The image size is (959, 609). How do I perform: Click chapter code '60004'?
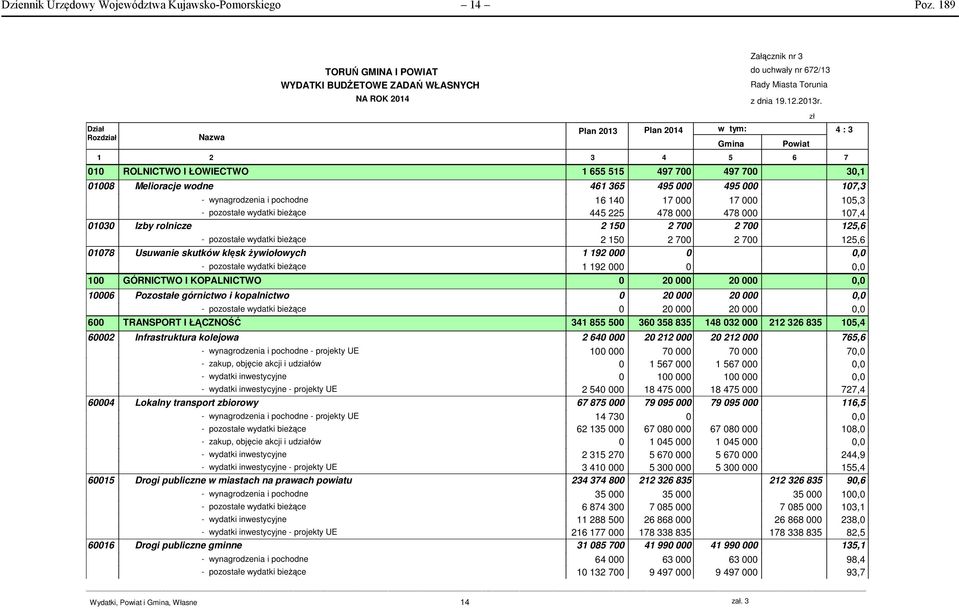[x=101, y=402]
